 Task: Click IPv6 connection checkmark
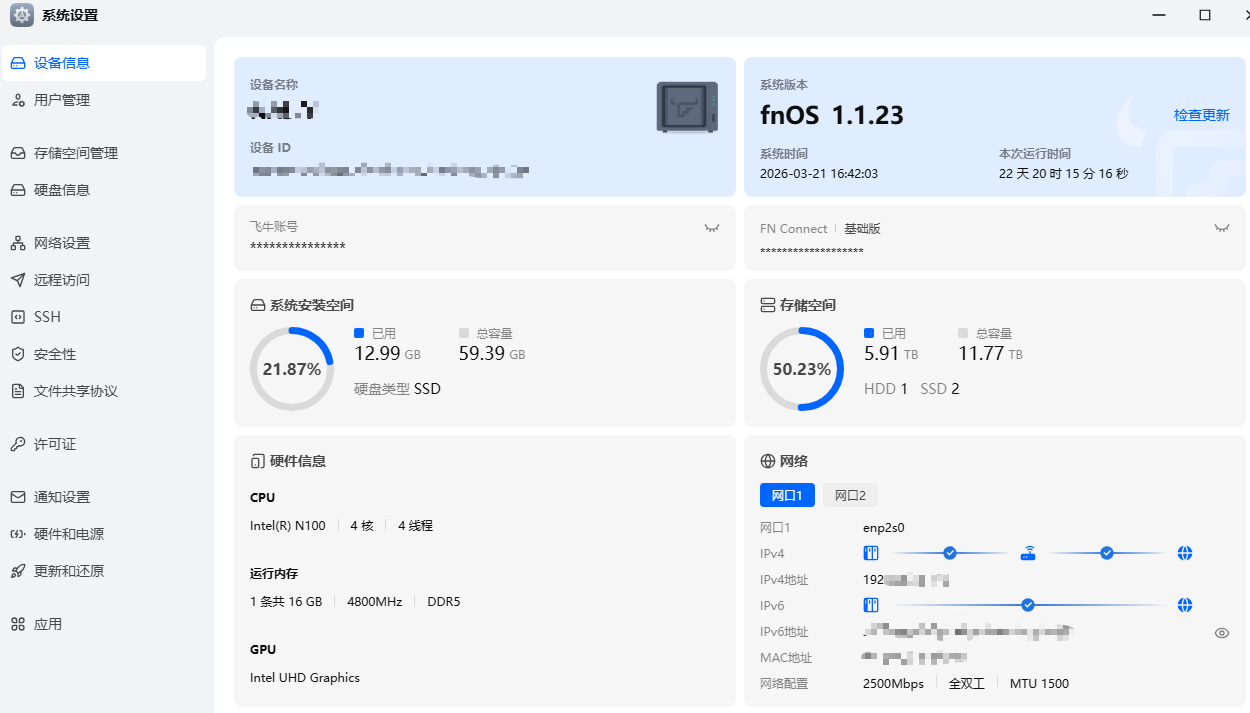click(x=1028, y=605)
